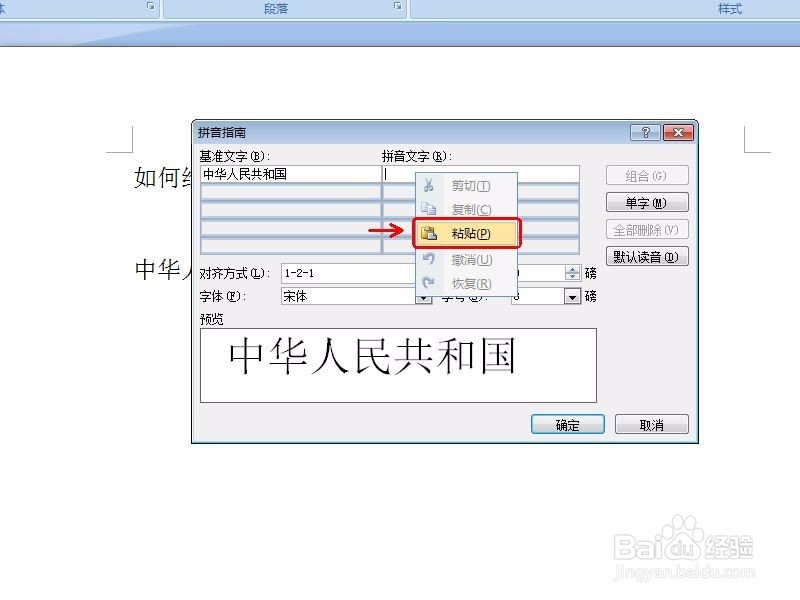Increase 偏移量 with the up stepper arrow
Image resolution: width=800 pixels, height=600 pixels.
point(572,267)
